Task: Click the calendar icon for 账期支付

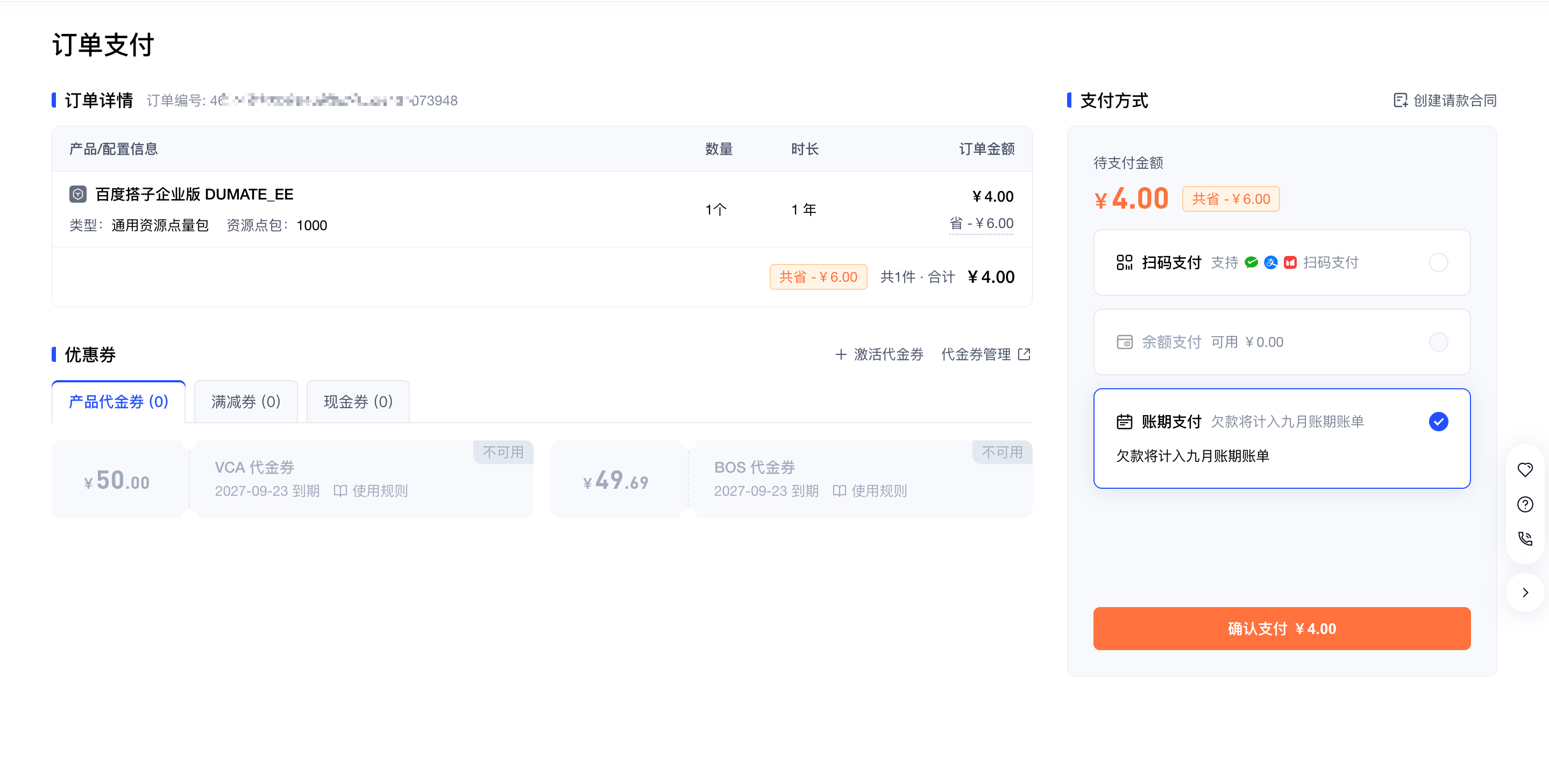Action: (x=1124, y=422)
